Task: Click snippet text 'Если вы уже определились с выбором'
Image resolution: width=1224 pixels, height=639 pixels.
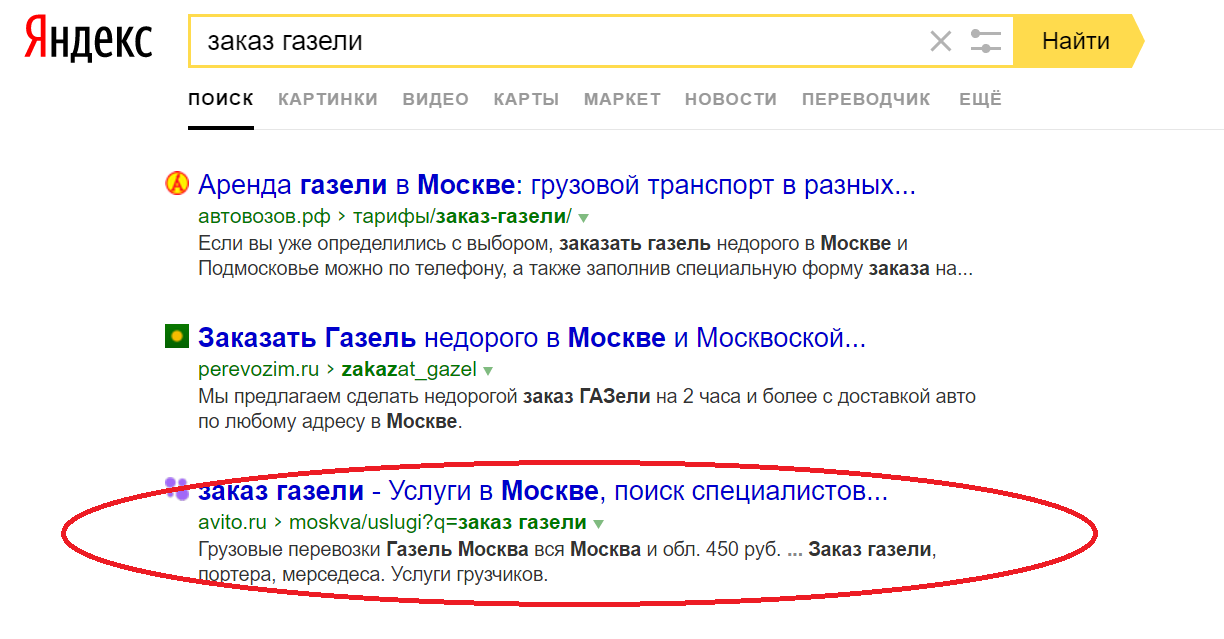Action: click(x=374, y=244)
